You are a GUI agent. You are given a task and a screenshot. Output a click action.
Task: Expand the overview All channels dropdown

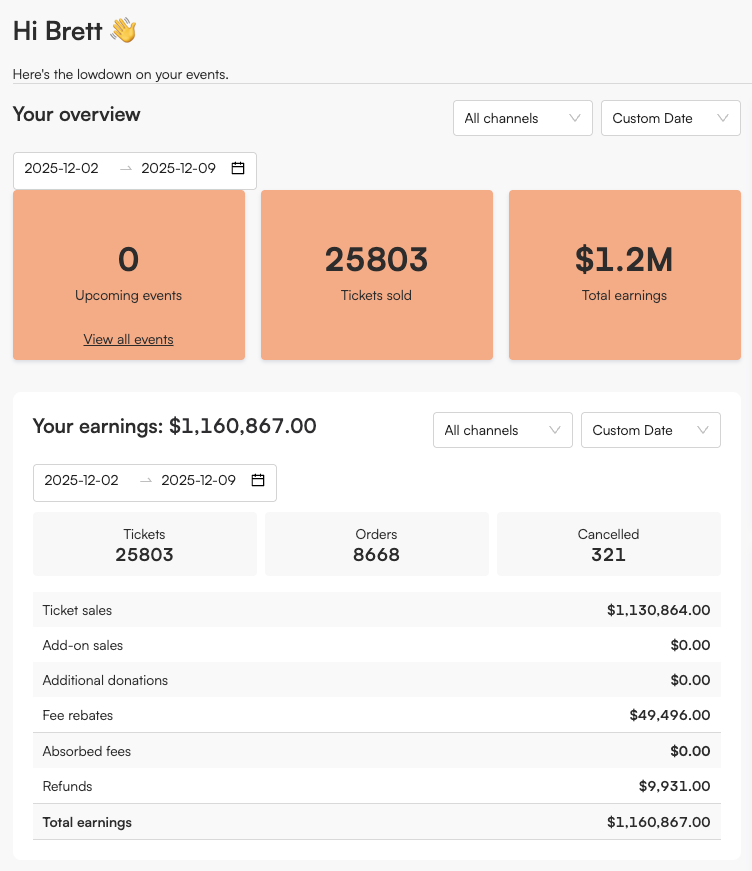(x=522, y=118)
